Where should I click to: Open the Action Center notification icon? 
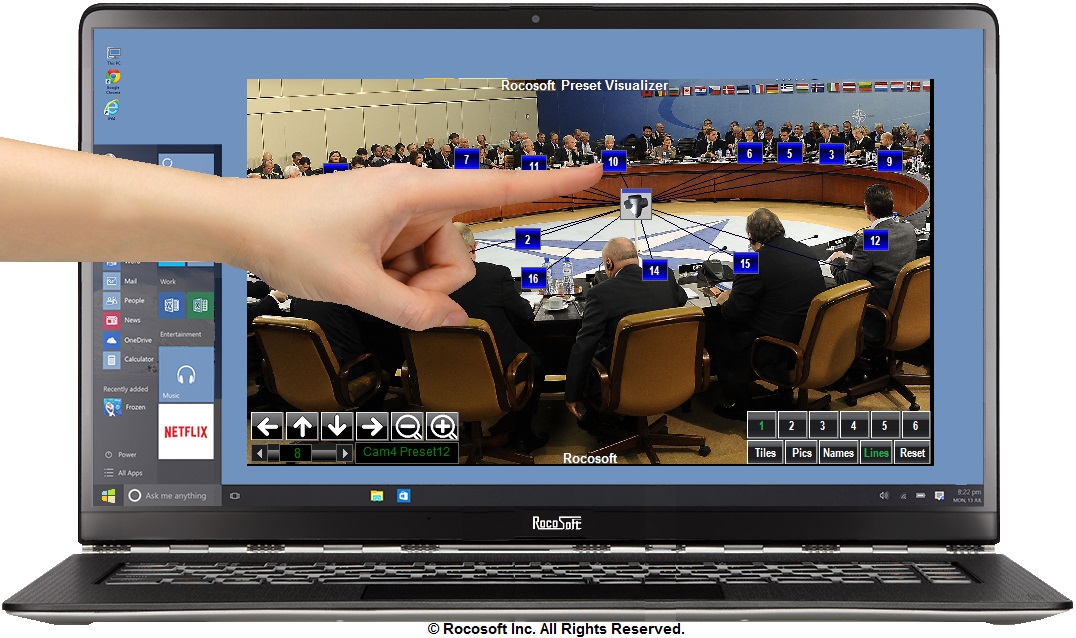tap(939, 495)
